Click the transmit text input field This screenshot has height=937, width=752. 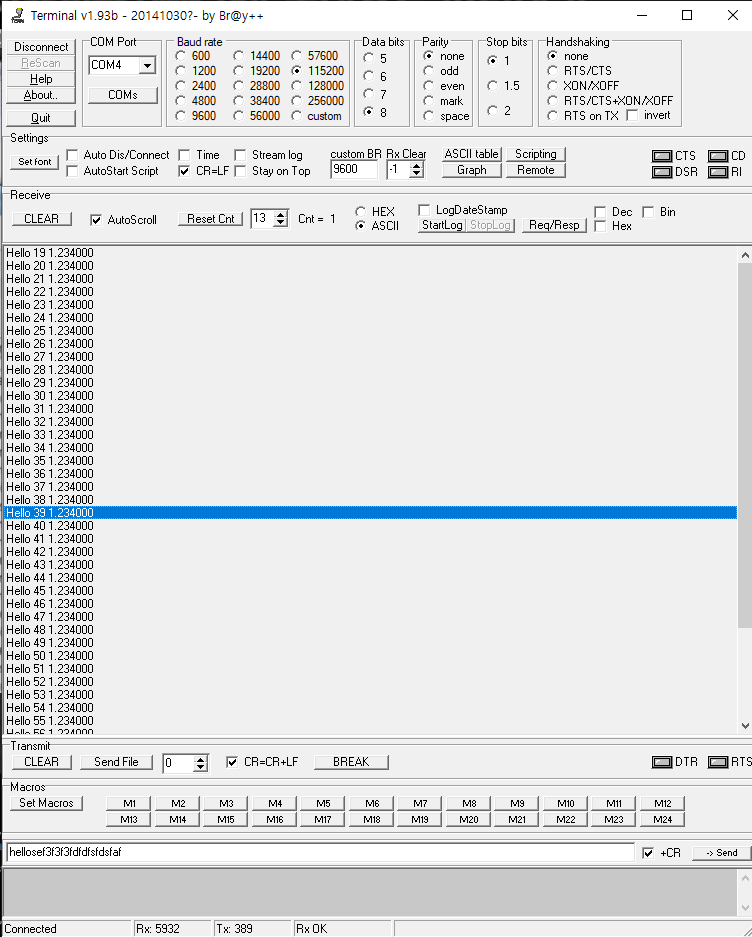(320, 853)
